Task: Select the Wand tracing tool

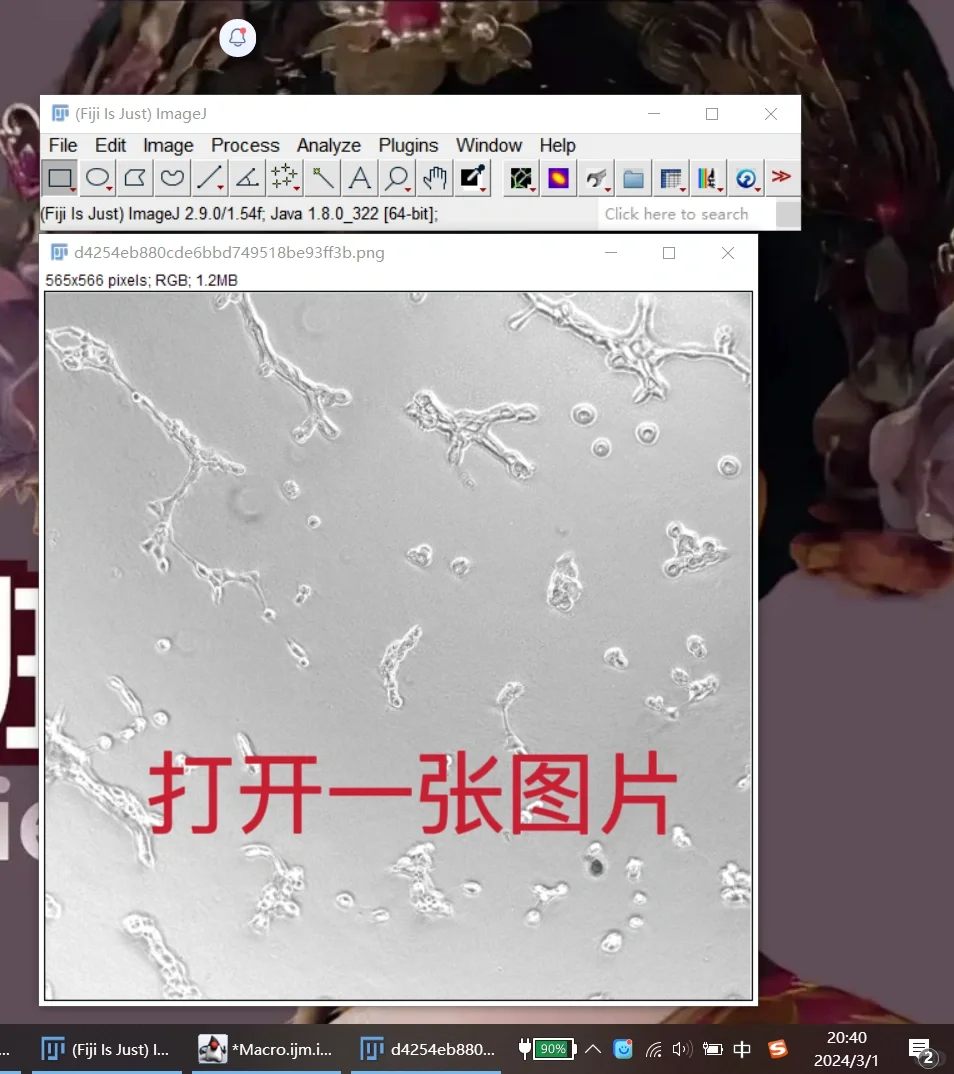Action: click(x=321, y=177)
